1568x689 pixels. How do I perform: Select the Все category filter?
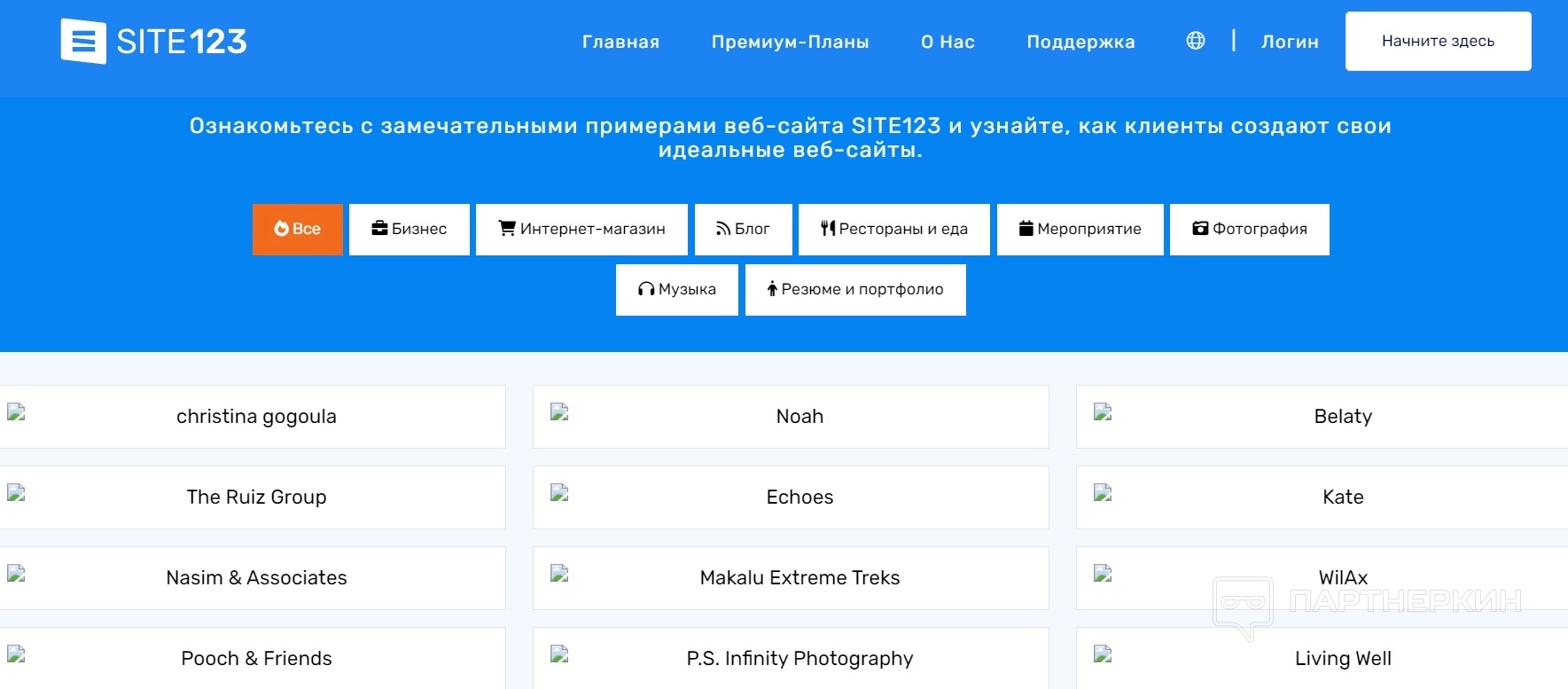tap(298, 230)
